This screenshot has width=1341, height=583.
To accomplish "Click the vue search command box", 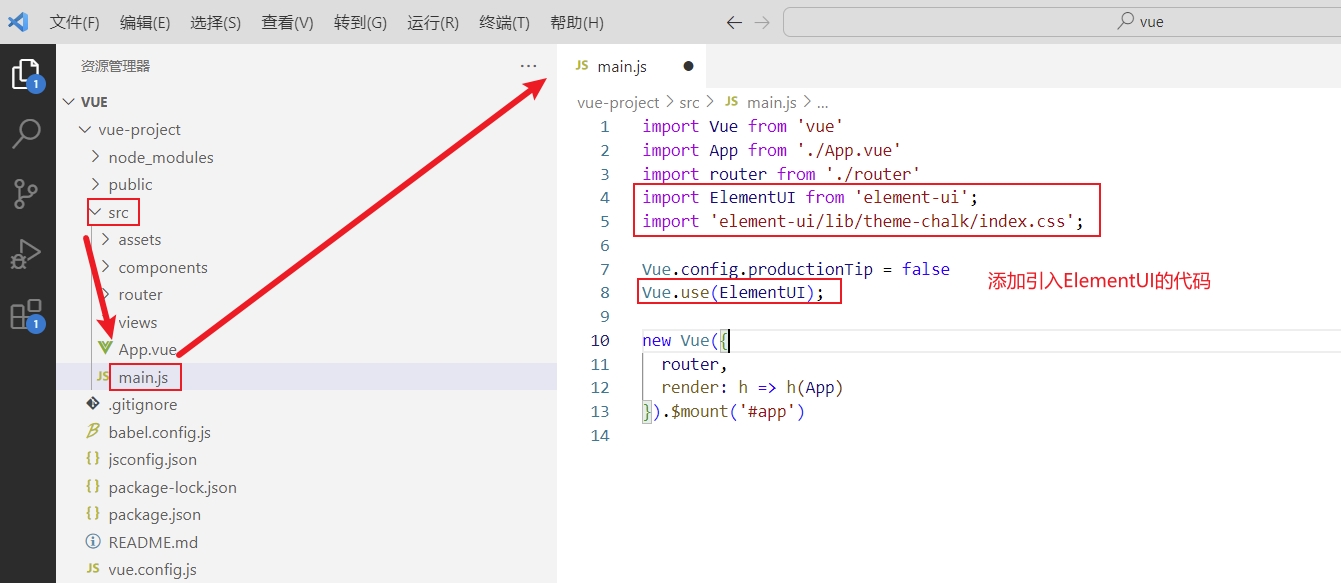I will (1060, 22).
